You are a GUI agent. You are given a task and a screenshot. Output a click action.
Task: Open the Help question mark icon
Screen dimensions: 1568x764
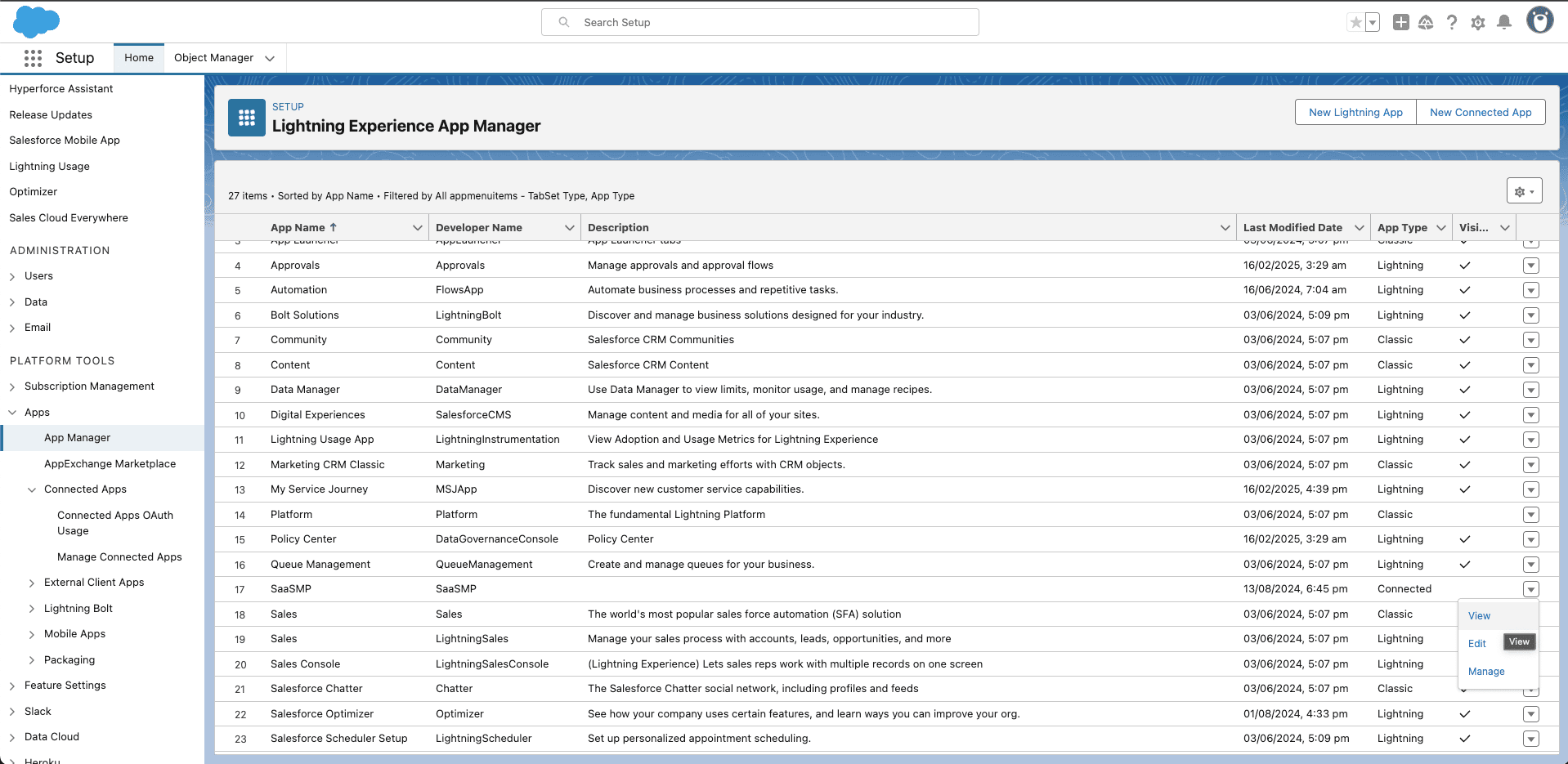(x=1452, y=23)
